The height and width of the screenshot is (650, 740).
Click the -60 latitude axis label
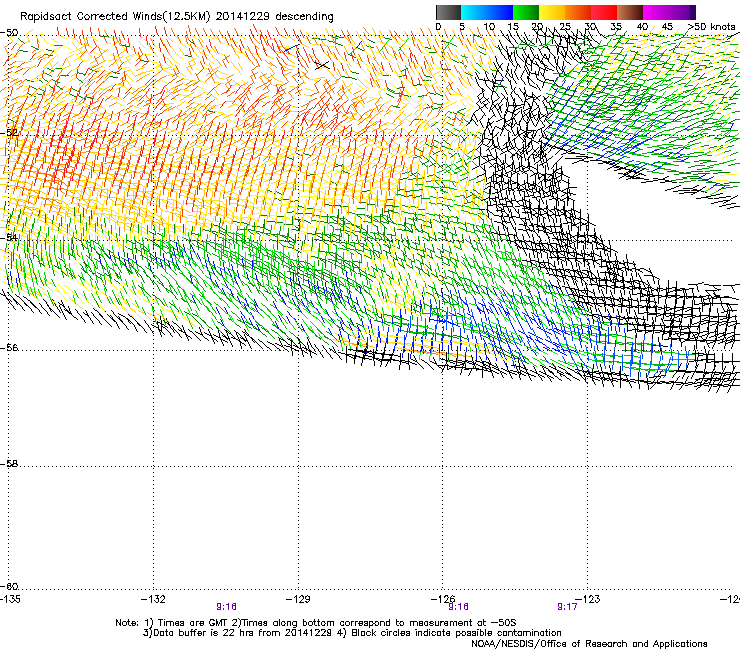[x=9, y=586]
